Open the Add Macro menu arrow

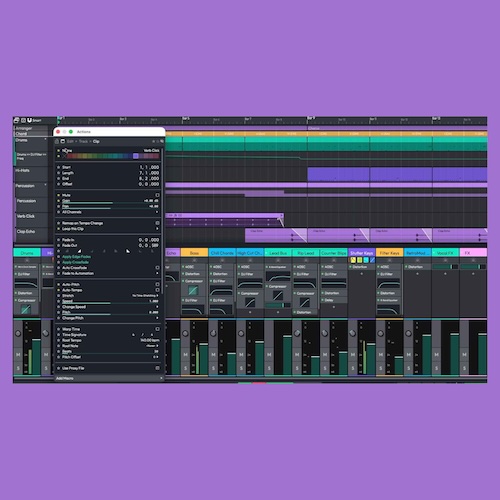(x=161, y=378)
